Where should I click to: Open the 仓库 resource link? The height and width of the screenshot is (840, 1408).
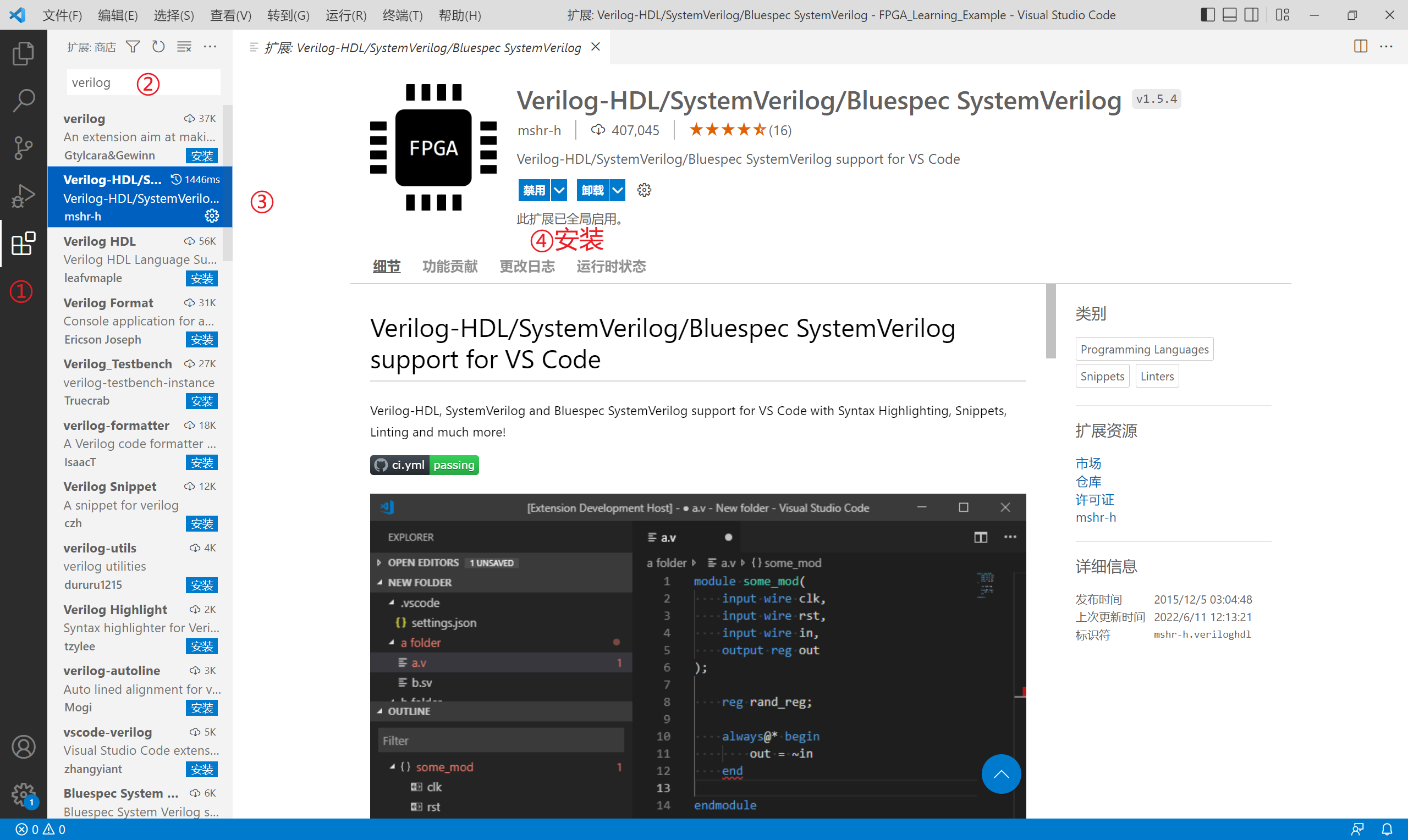tap(1088, 482)
